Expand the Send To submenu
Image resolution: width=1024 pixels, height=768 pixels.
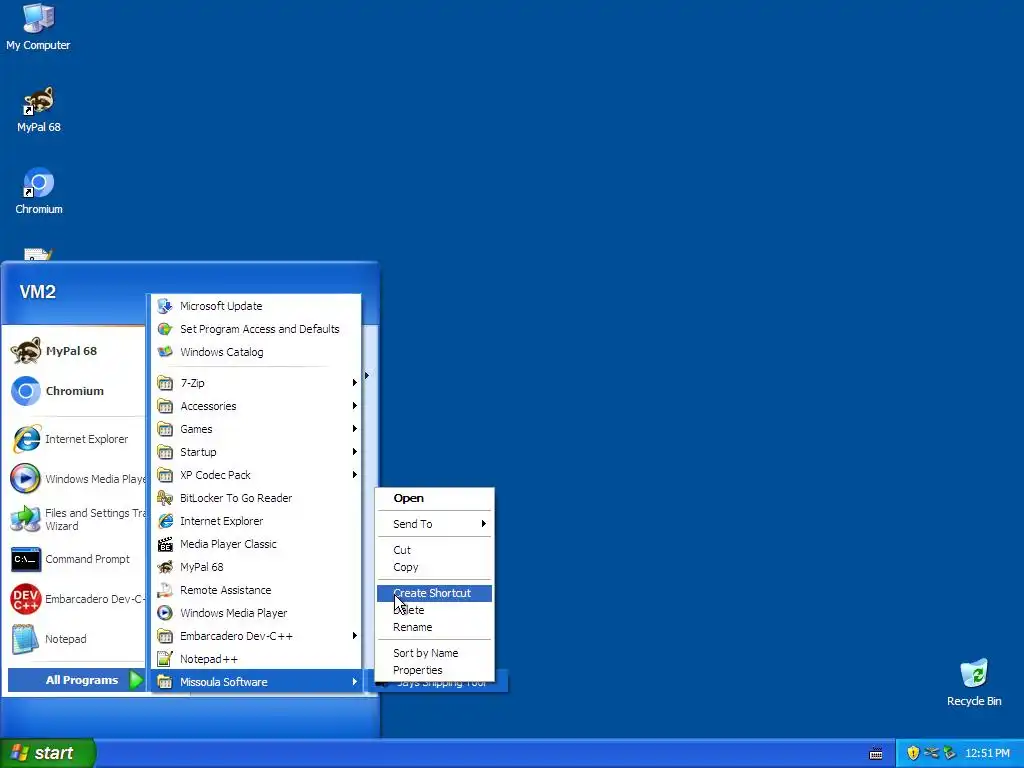coord(434,524)
